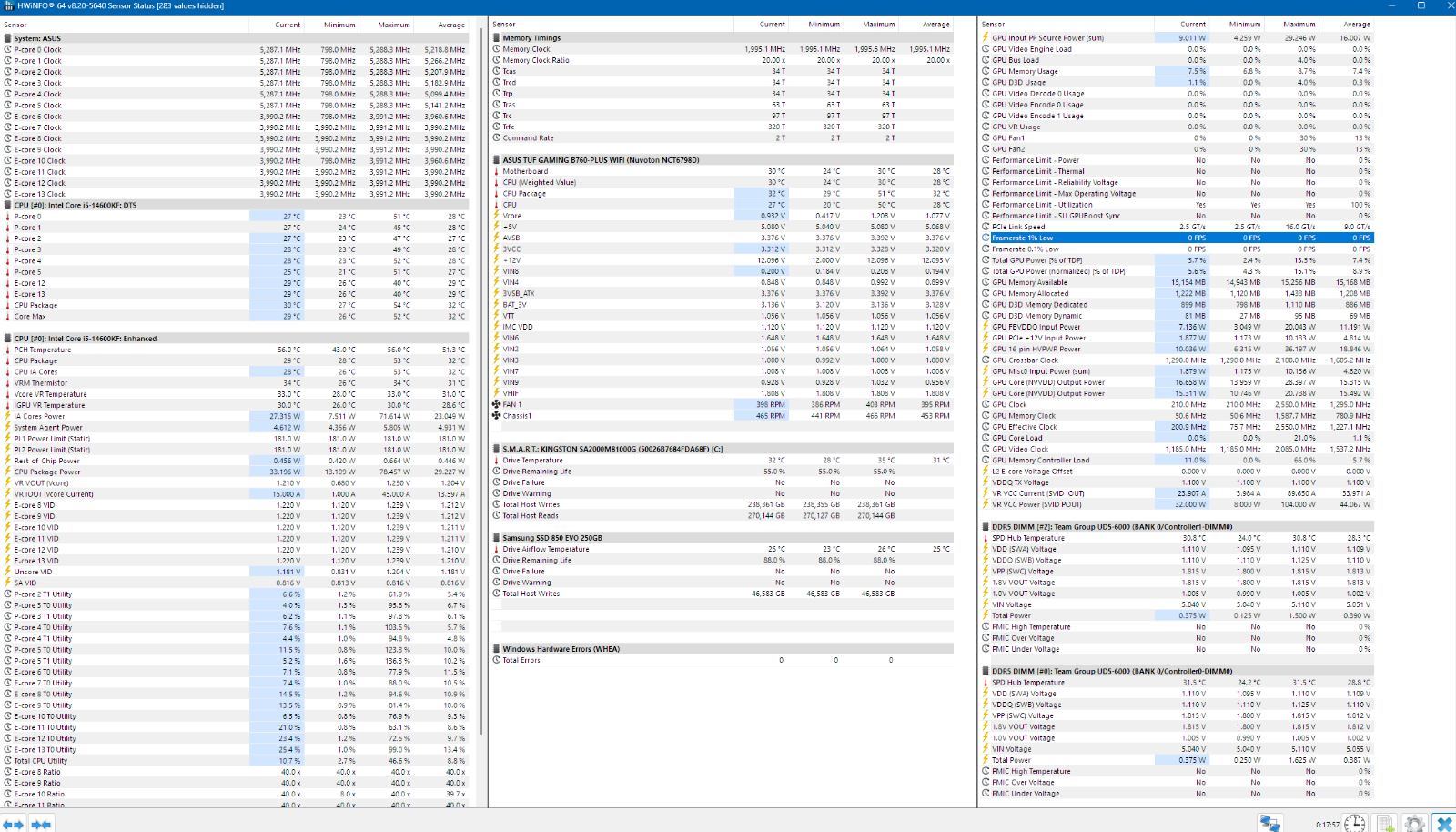Select the Command Rate row
Screen dimensions: 1456x832
[723, 137]
